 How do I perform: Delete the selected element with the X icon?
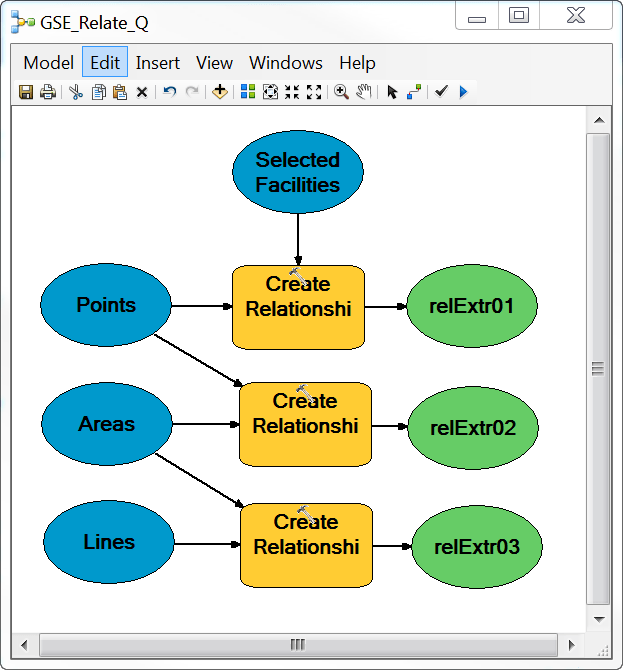(x=142, y=92)
